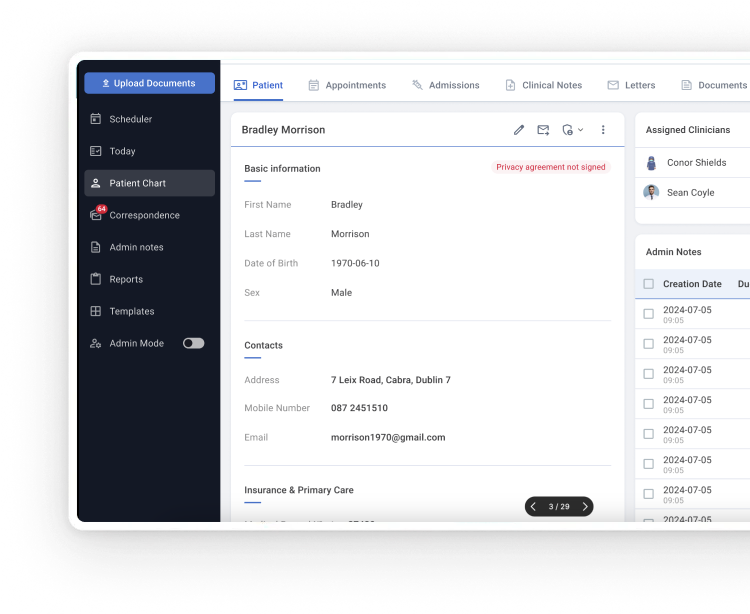750x614 pixels.
Task: Go to previous page using left chevron
Action: pos(534,507)
